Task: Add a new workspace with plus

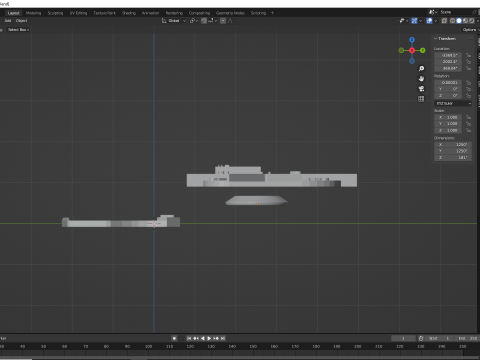Action: (x=272, y=13)
